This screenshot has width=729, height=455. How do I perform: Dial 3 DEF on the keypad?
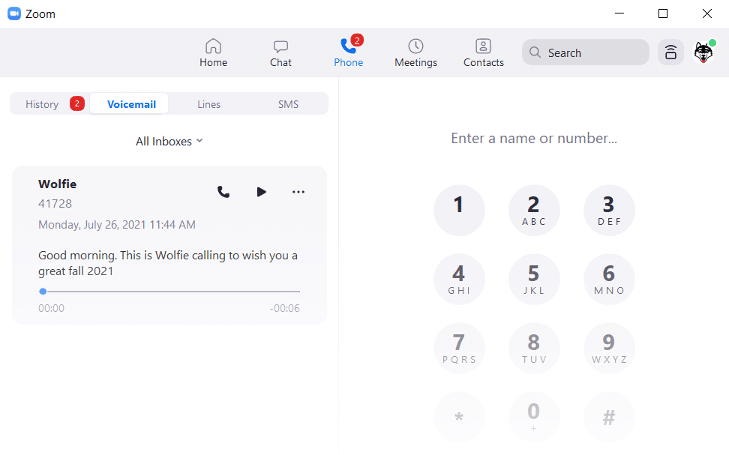[x=609, y=210]
